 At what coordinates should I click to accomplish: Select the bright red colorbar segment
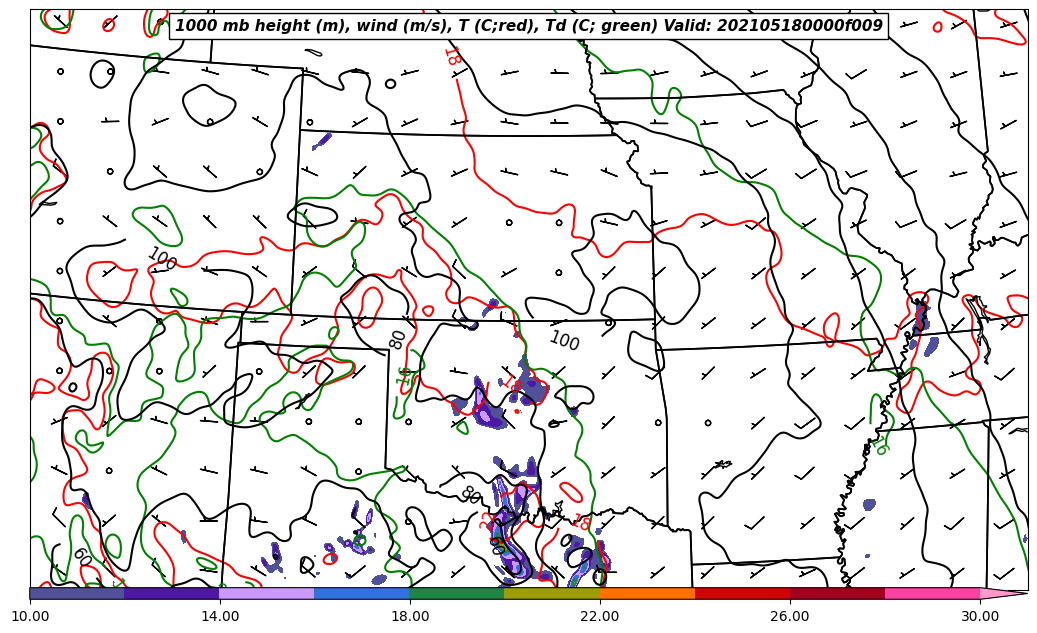[742, 593]
